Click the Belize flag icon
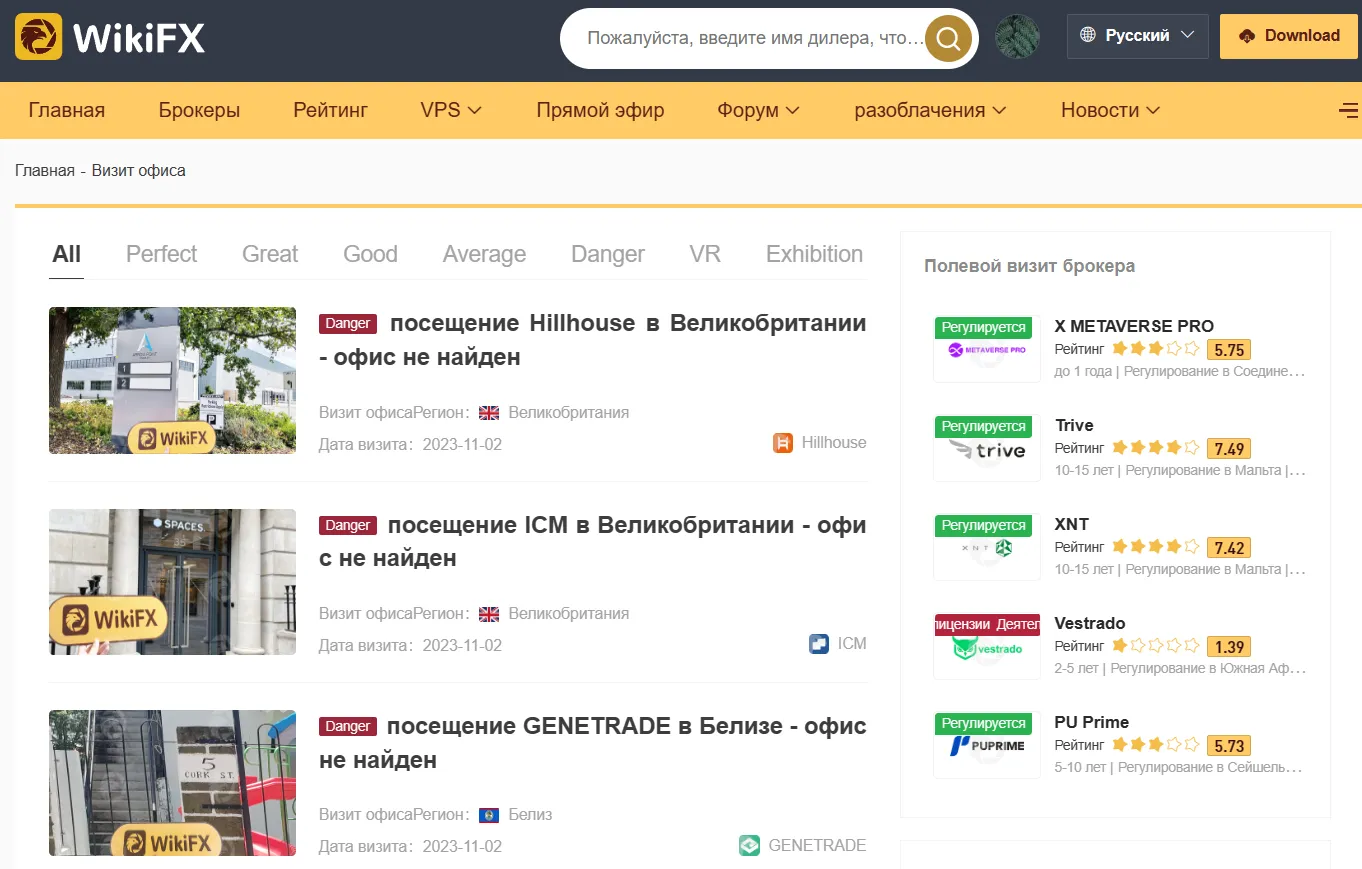 (489, 814)
